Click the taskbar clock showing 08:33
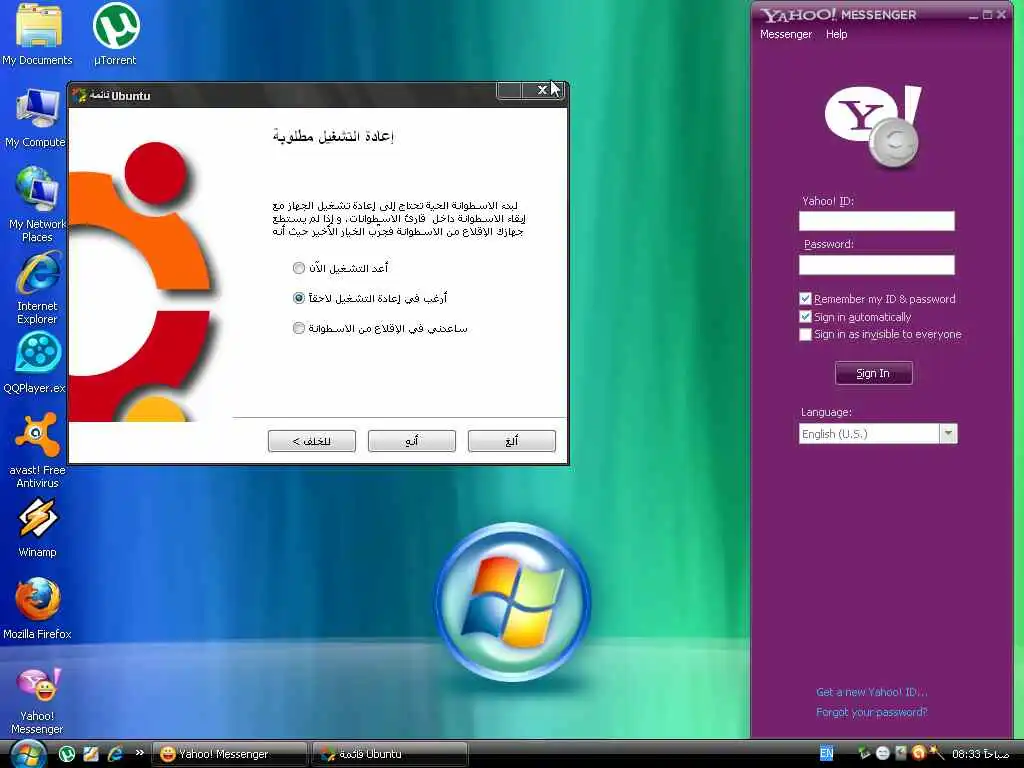Viewport: 1024px width, 768px height. (x=981, y=754)
